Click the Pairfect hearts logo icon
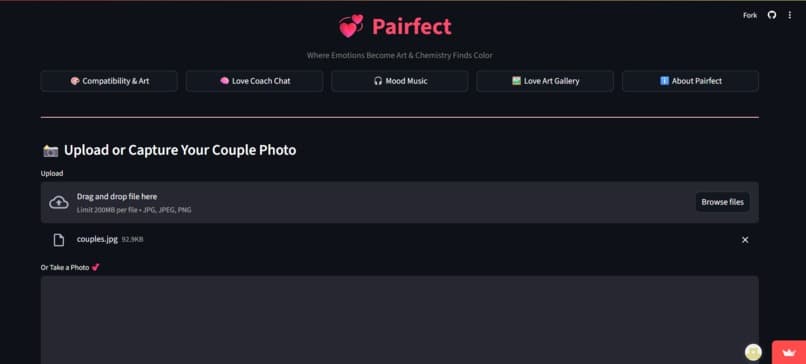This screenshot has height=364, width=806. tap(351, 26)
